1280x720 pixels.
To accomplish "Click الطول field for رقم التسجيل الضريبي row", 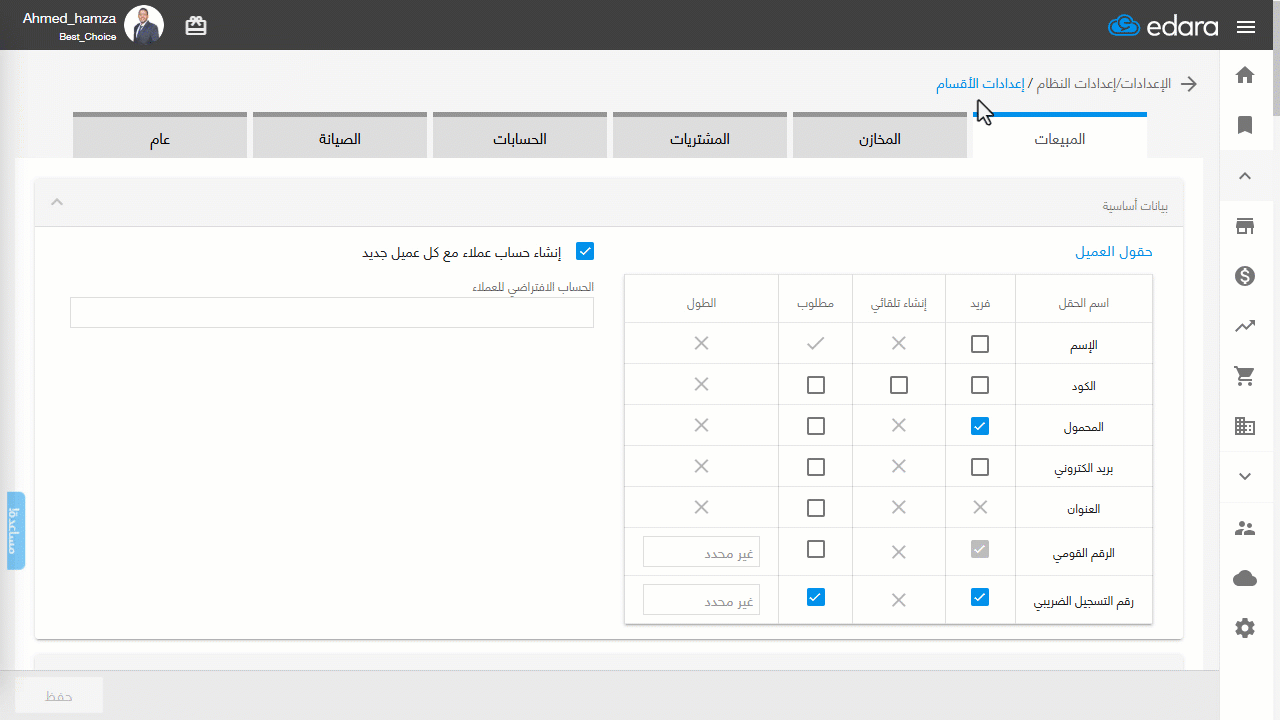I will 701,599.
